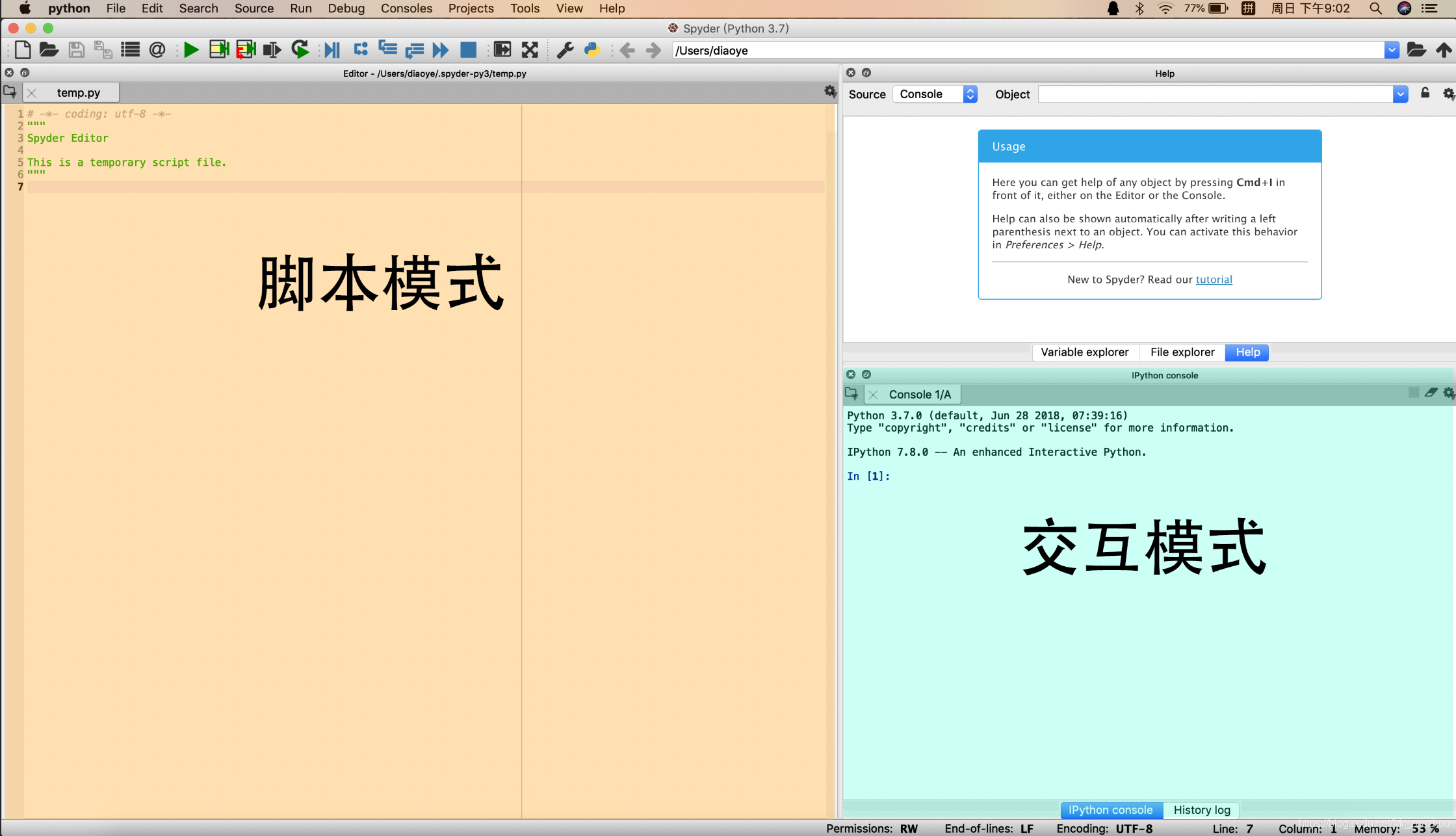
Task: Save the current file
Action: (76, 50)
